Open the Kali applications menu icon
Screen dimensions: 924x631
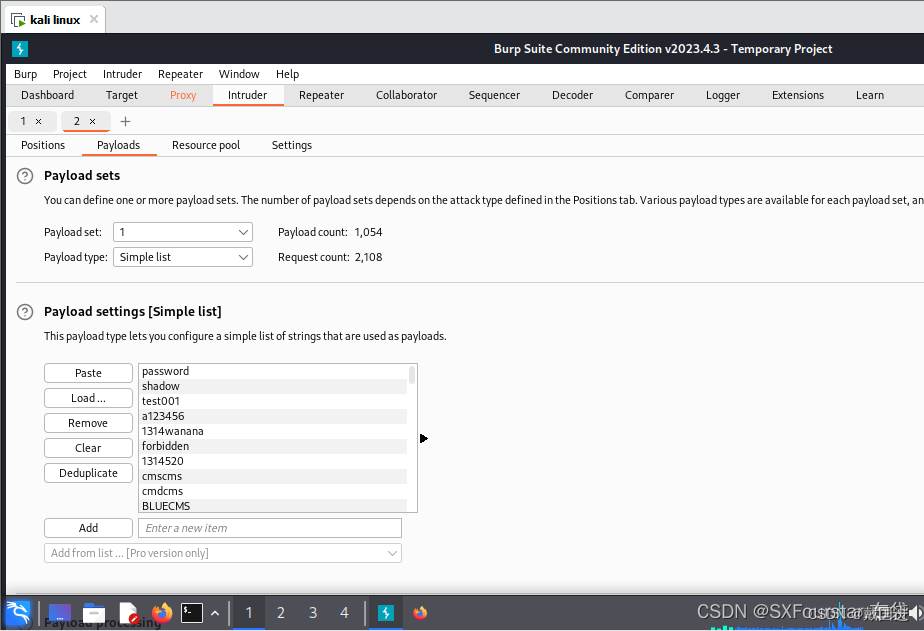[18, 613]
